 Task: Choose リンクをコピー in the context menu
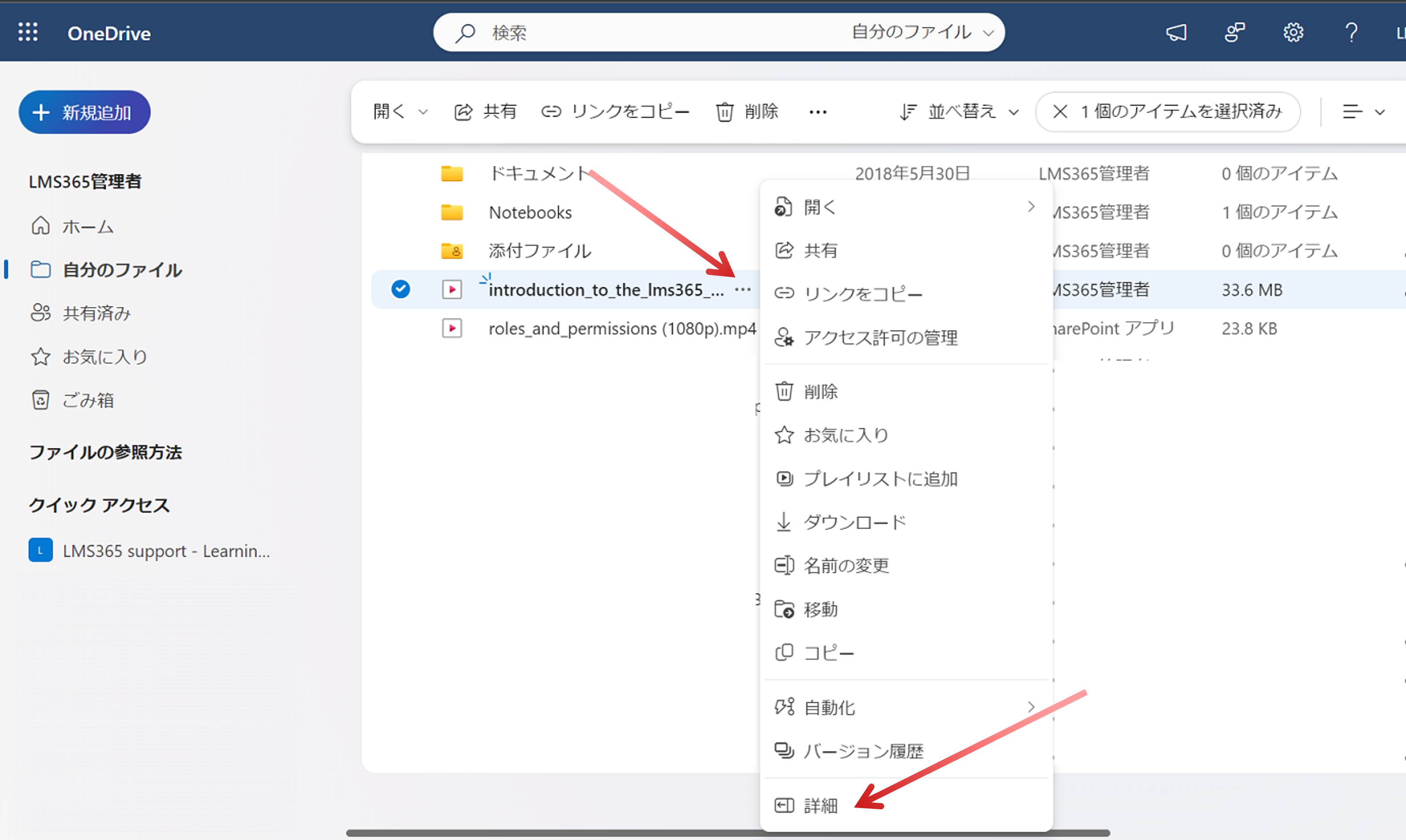coord(906,293)
